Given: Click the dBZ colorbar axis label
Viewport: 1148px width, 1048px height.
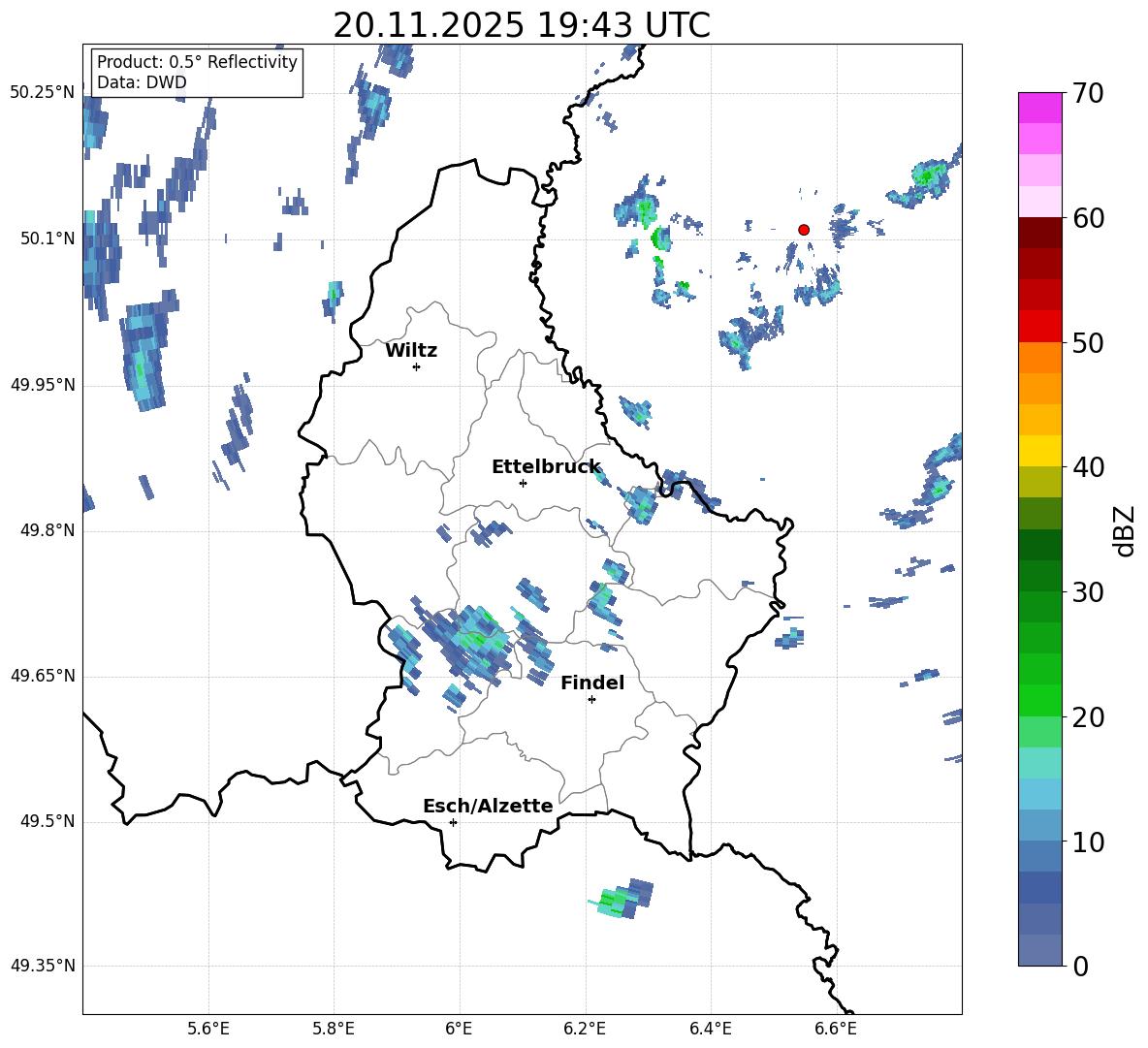Looking at the screenshot, I should 1123,530.
